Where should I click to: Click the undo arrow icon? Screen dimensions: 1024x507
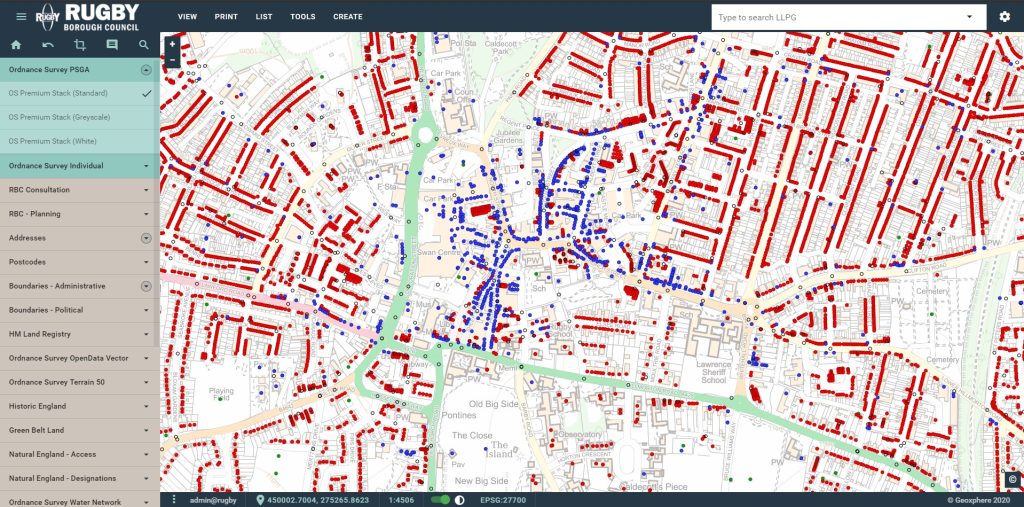click(48, 45)
